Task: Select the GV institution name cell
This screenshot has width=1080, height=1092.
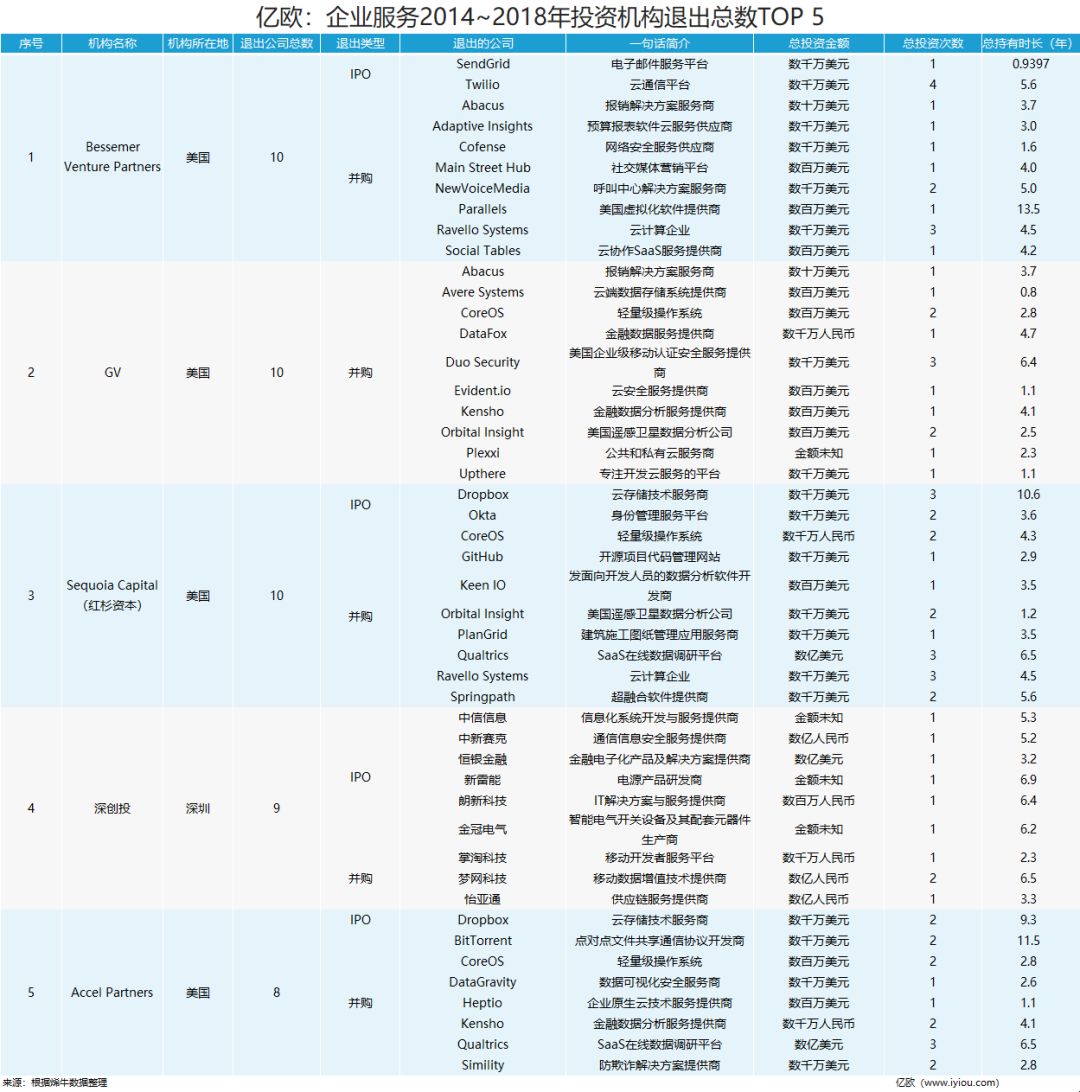Action: [112, 373]
